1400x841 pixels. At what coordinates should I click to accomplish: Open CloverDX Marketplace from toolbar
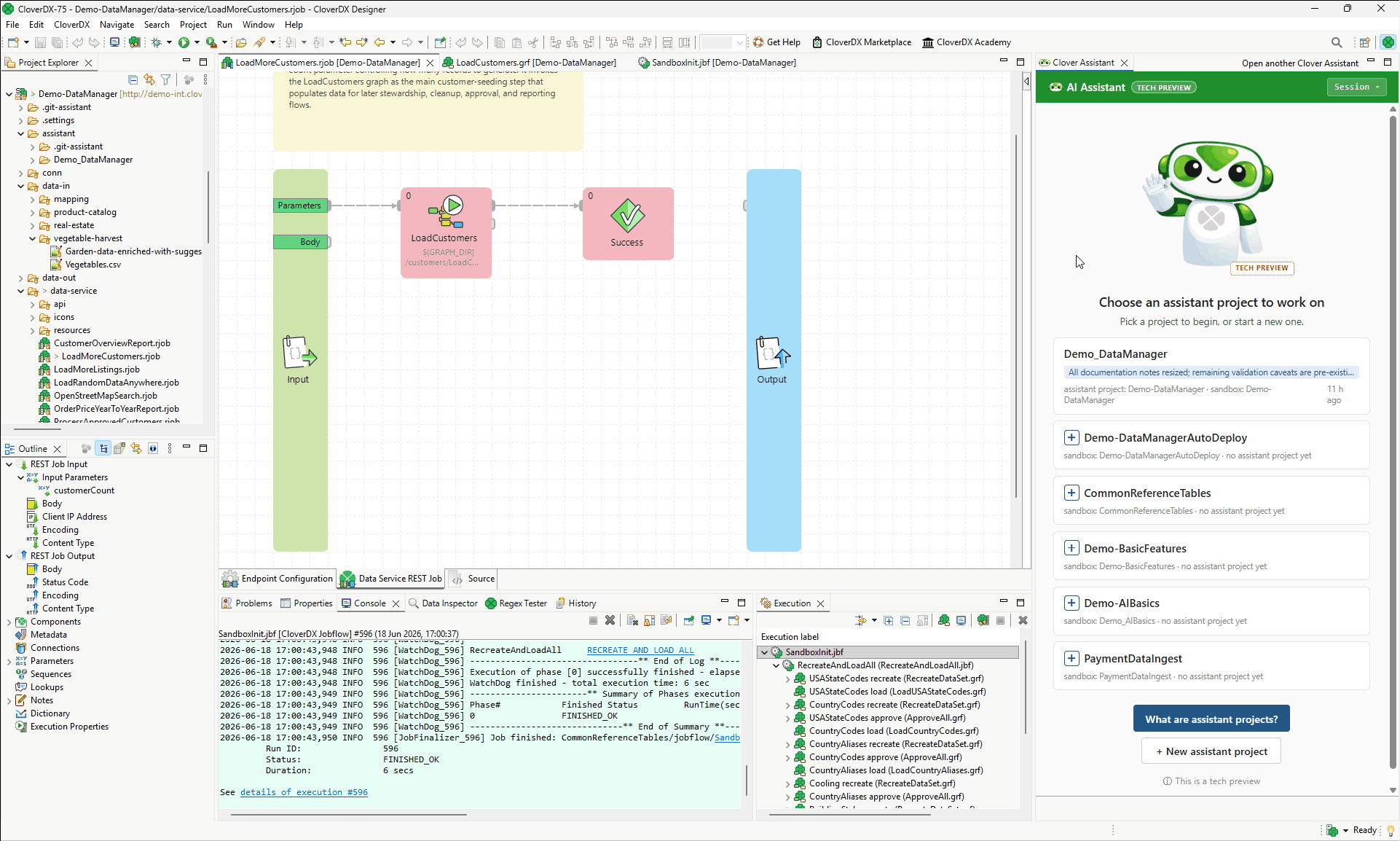coord(862,42)
